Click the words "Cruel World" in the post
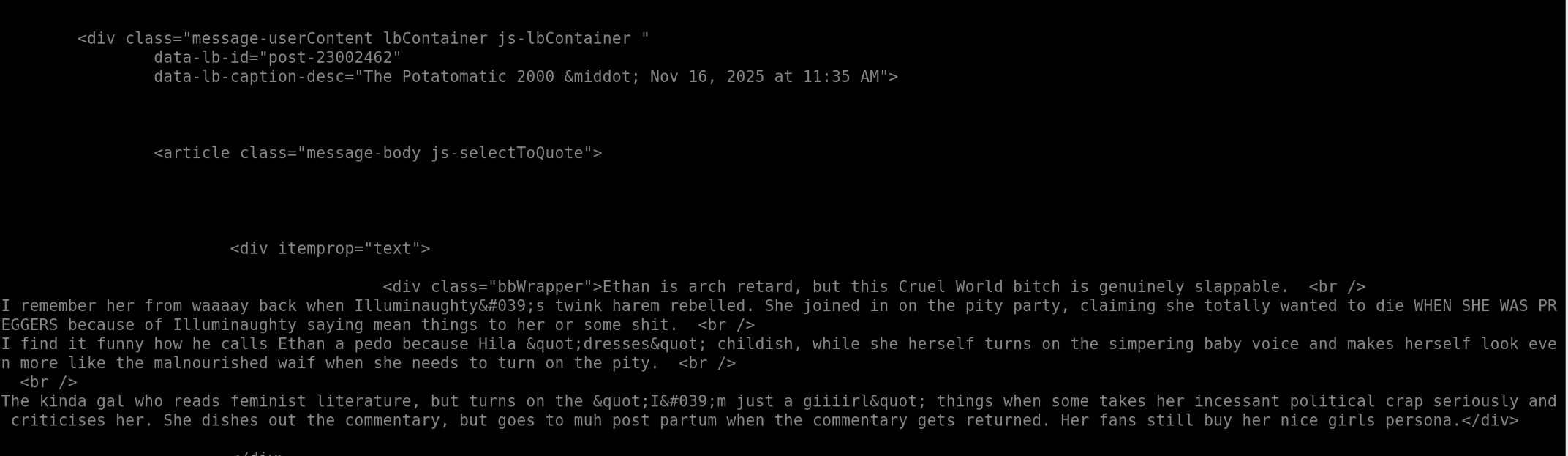This screenshot has height=456, width=1568. point(951,287)
